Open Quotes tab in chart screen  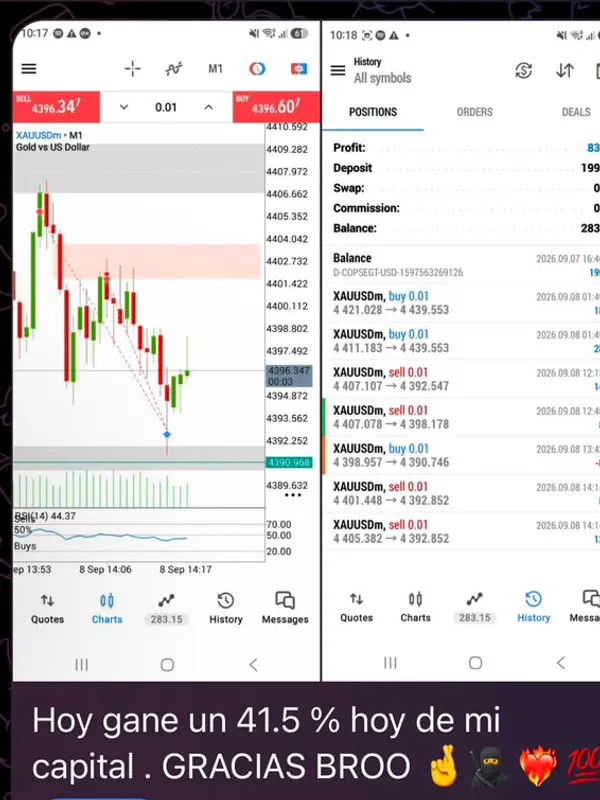47,609
